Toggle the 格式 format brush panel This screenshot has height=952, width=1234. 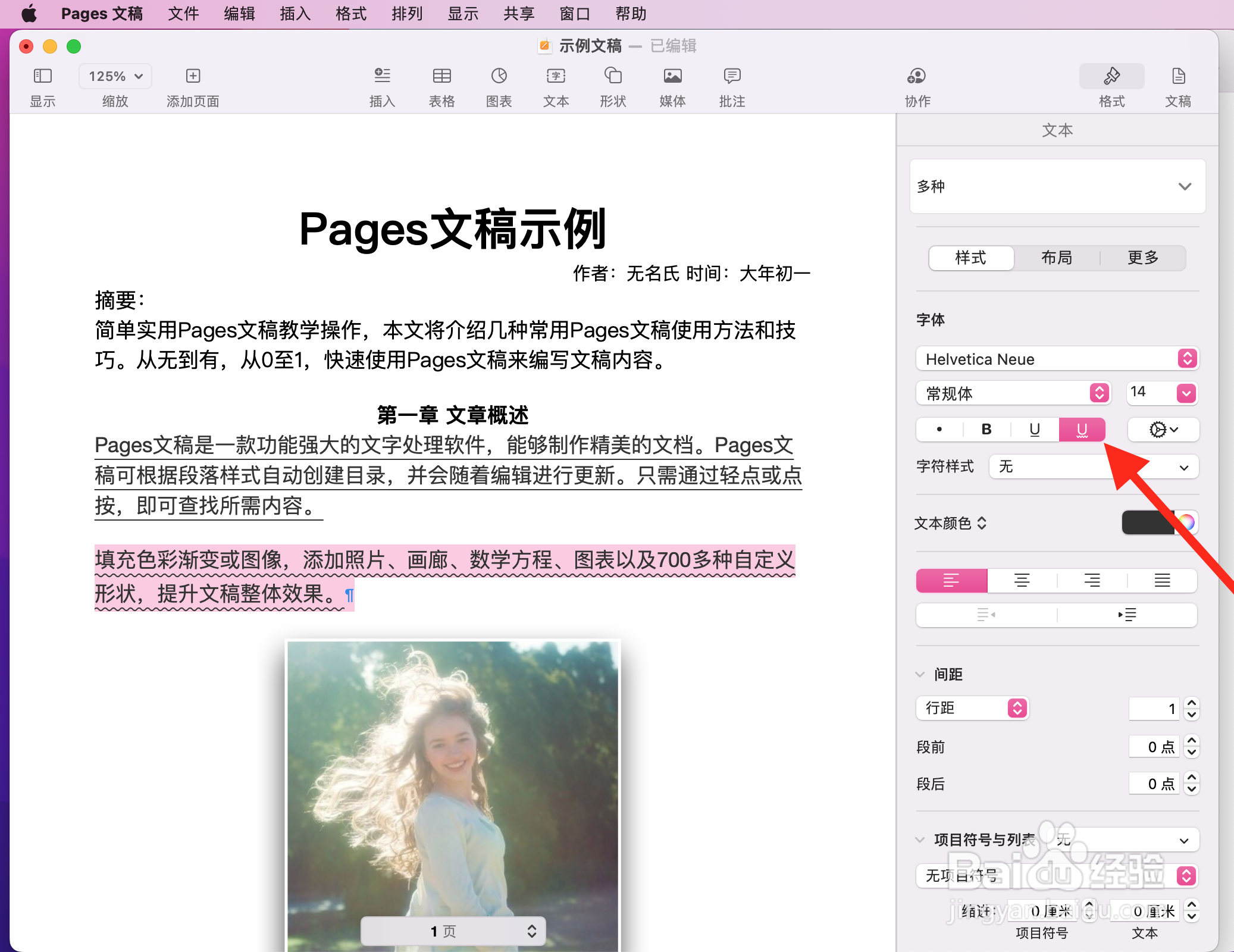(x=1111, y=76)
